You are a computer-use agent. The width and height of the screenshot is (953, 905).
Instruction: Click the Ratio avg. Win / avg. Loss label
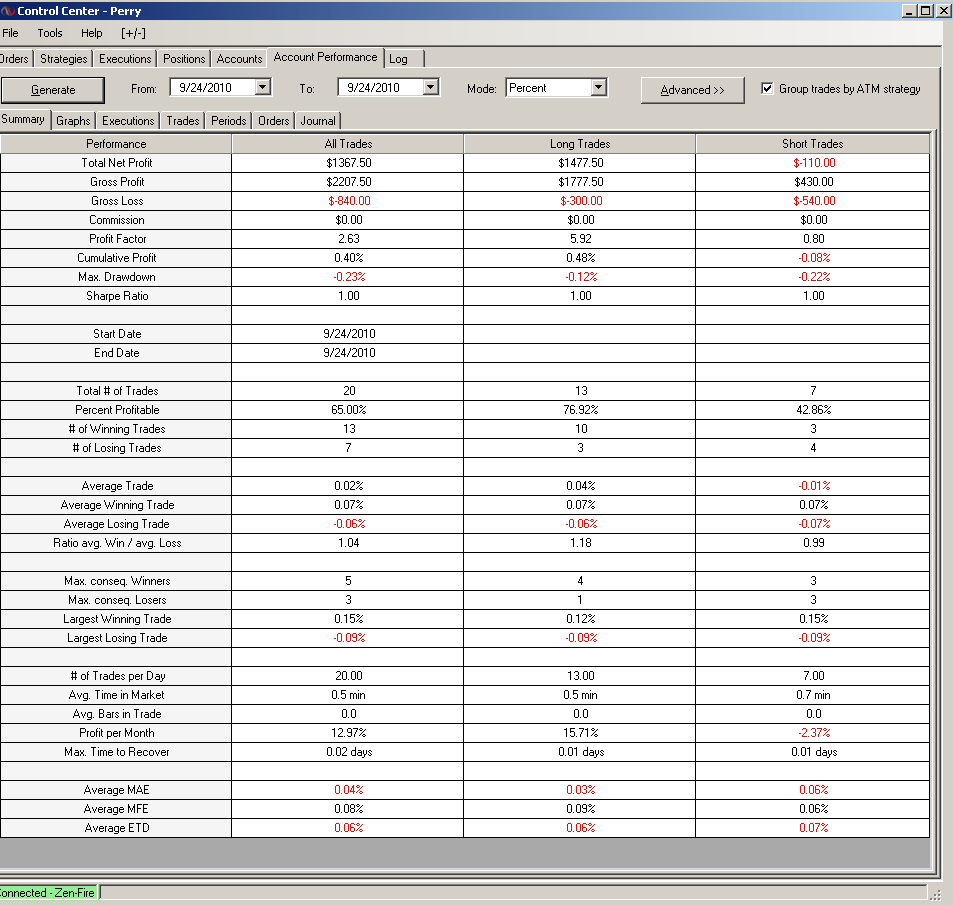(117, 543)
